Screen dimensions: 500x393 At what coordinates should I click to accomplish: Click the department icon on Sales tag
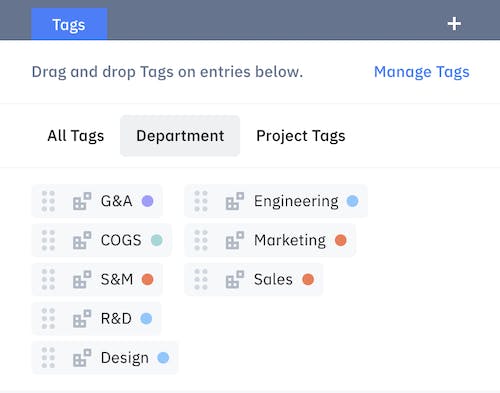[235, 279]
